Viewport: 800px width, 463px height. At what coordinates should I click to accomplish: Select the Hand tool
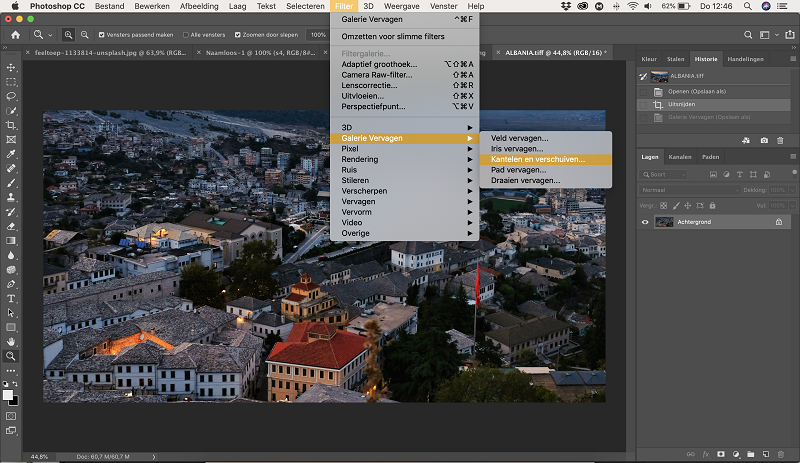11,342
